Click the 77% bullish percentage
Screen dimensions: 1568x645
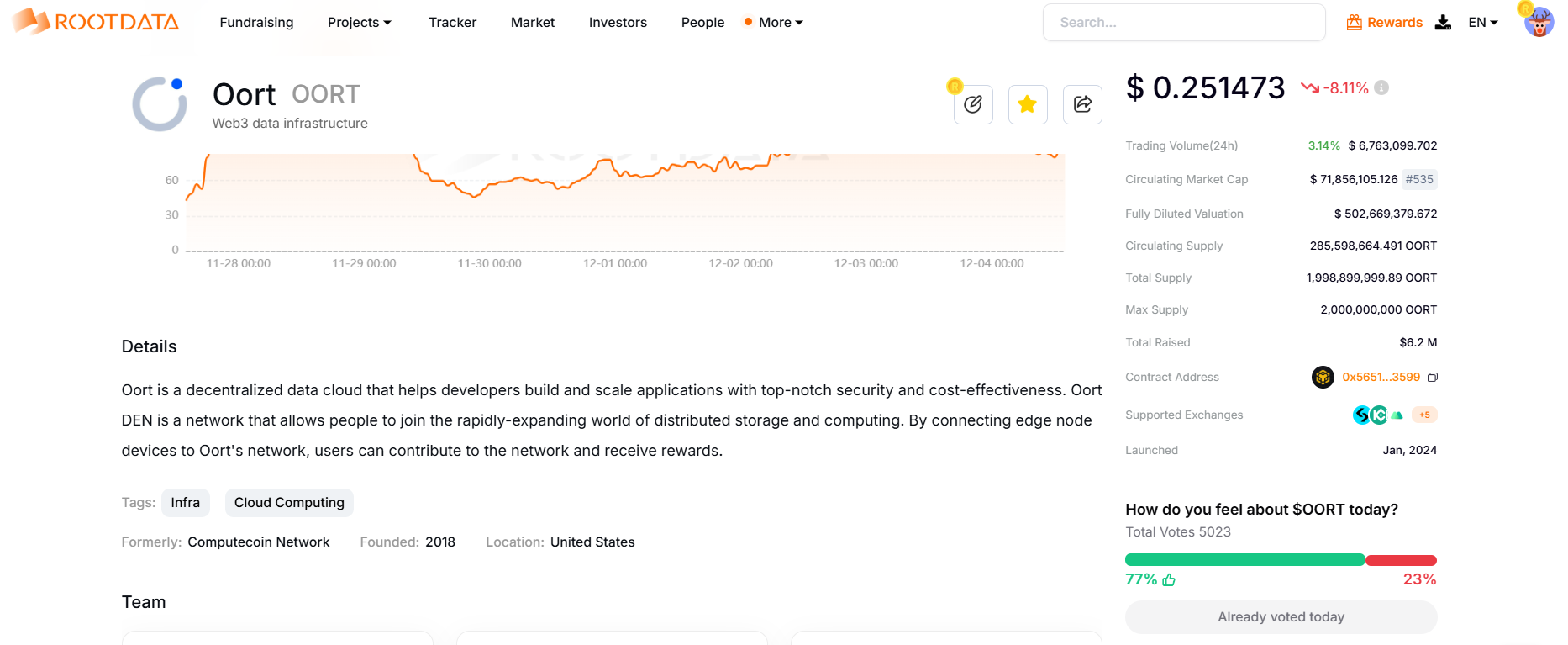[x=1141, y=579]
